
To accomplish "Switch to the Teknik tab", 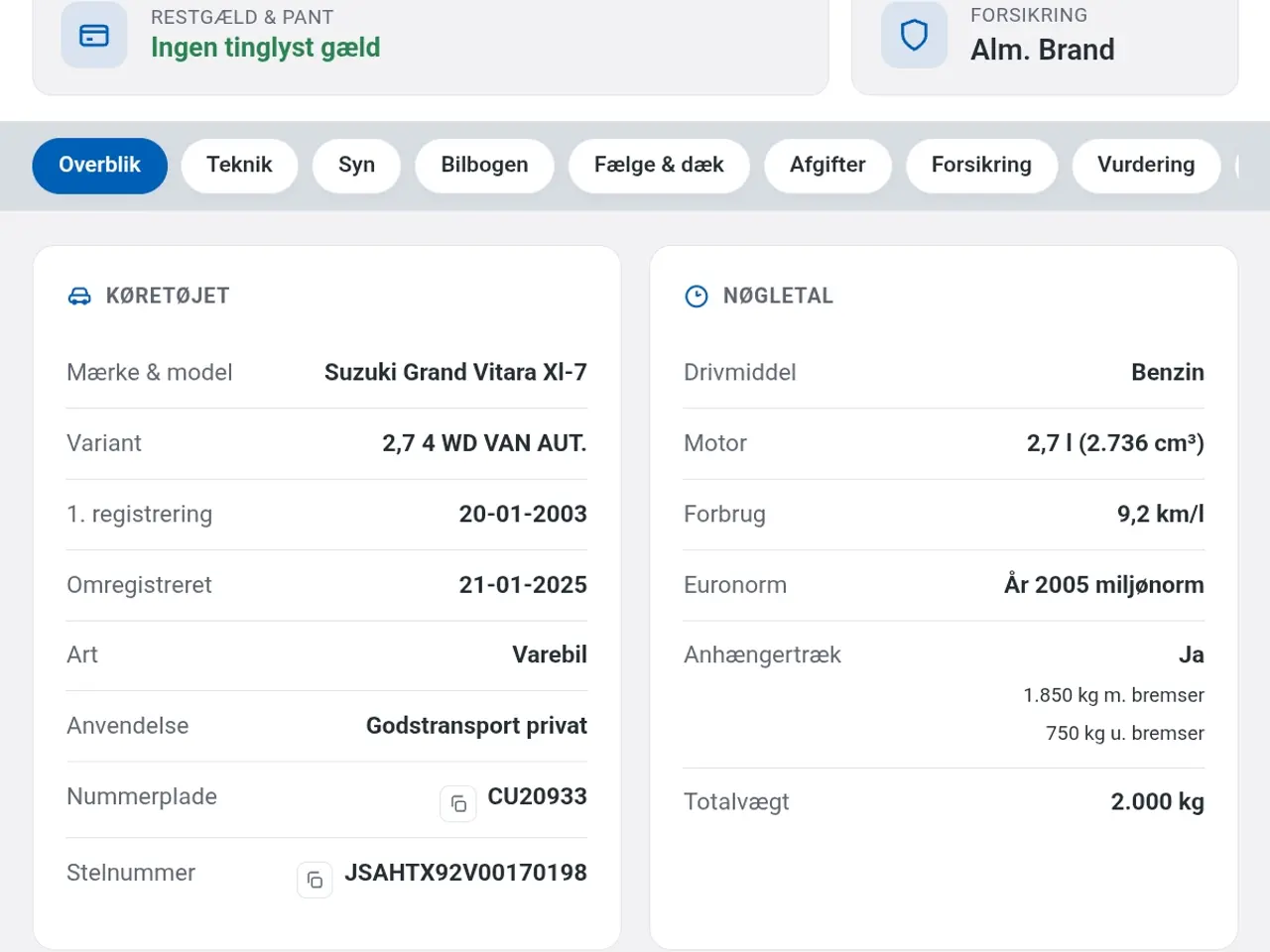I will click(x=239, y=166).
